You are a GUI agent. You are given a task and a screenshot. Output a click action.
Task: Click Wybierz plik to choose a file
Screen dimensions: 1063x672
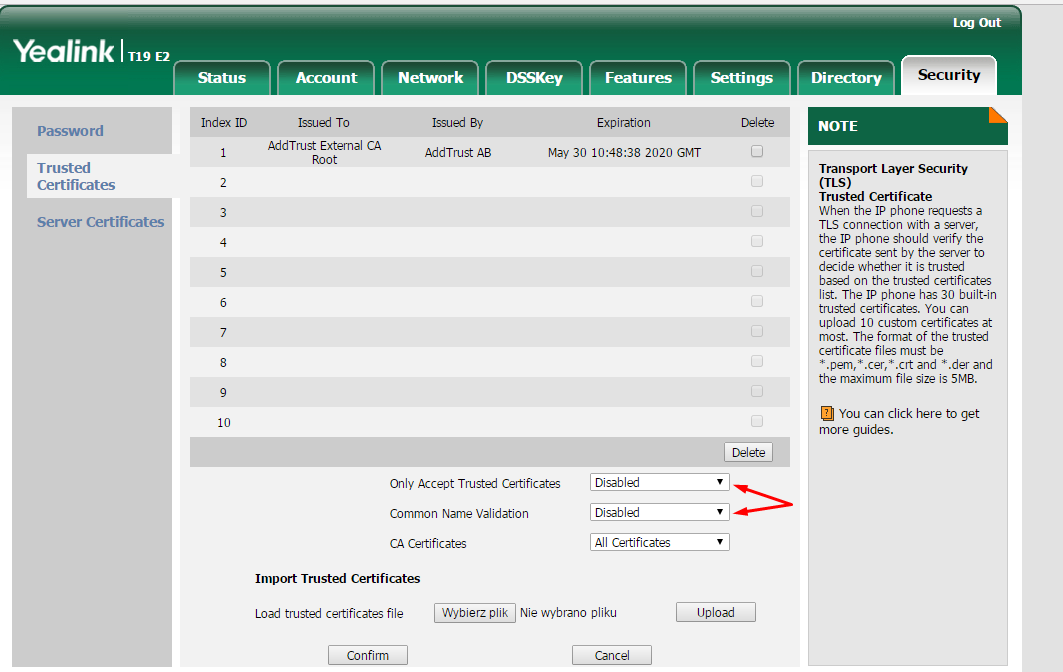coord(475,613)
